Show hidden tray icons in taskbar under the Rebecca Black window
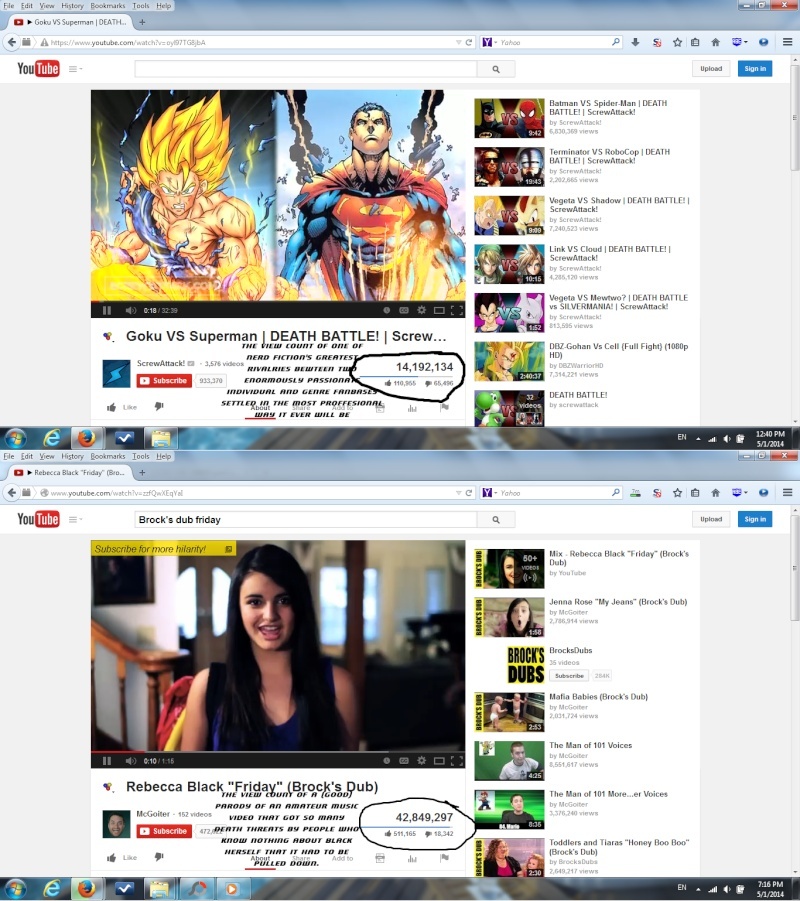Screen dimensions: 800x901 pos(698,889)
